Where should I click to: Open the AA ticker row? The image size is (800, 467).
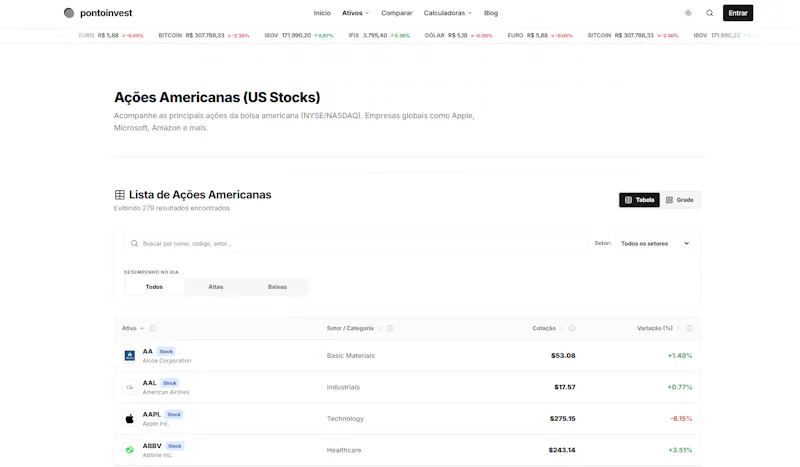coord(407,356)
